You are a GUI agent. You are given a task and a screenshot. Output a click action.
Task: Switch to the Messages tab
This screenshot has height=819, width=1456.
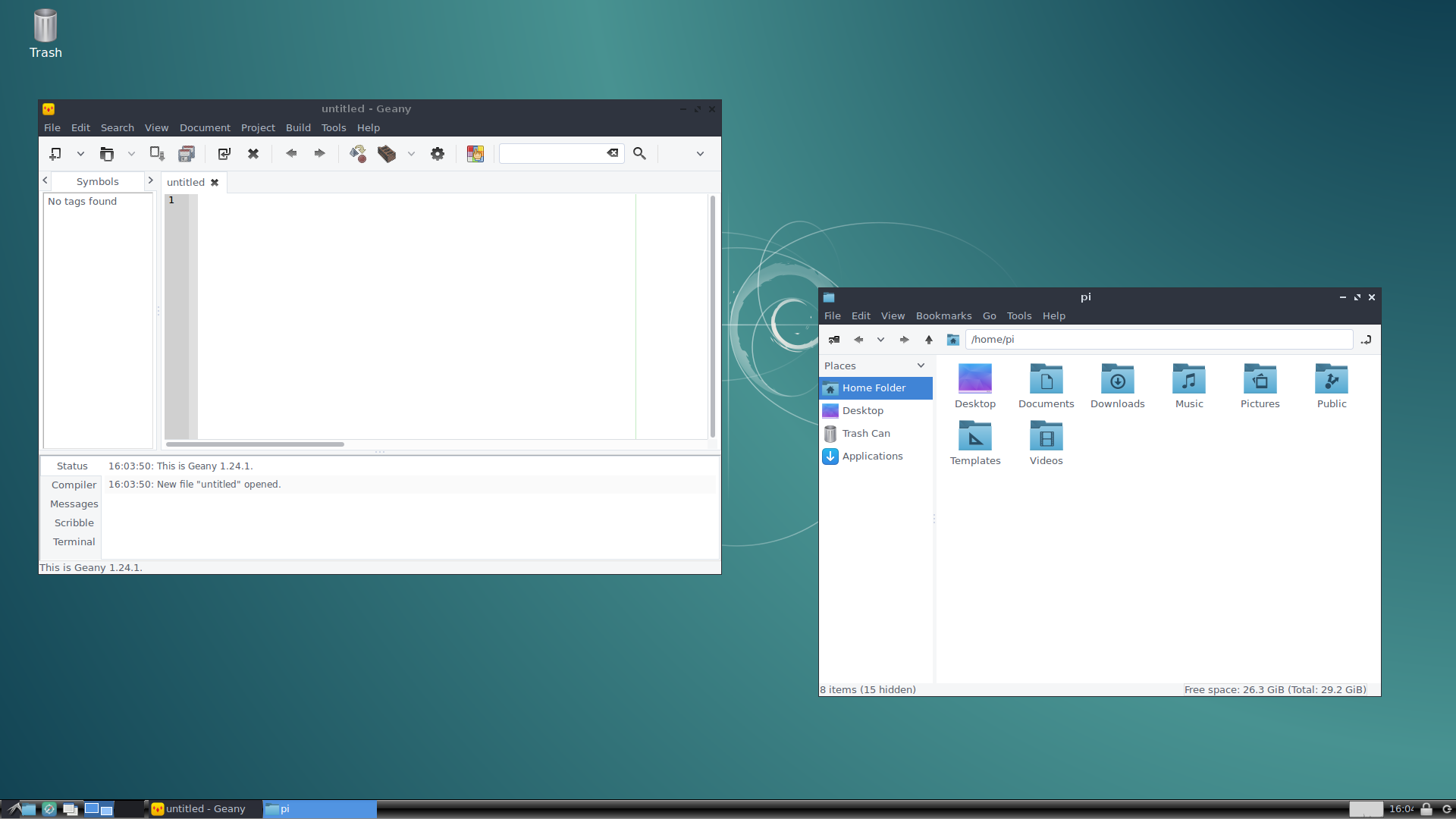tap(74, 504)
